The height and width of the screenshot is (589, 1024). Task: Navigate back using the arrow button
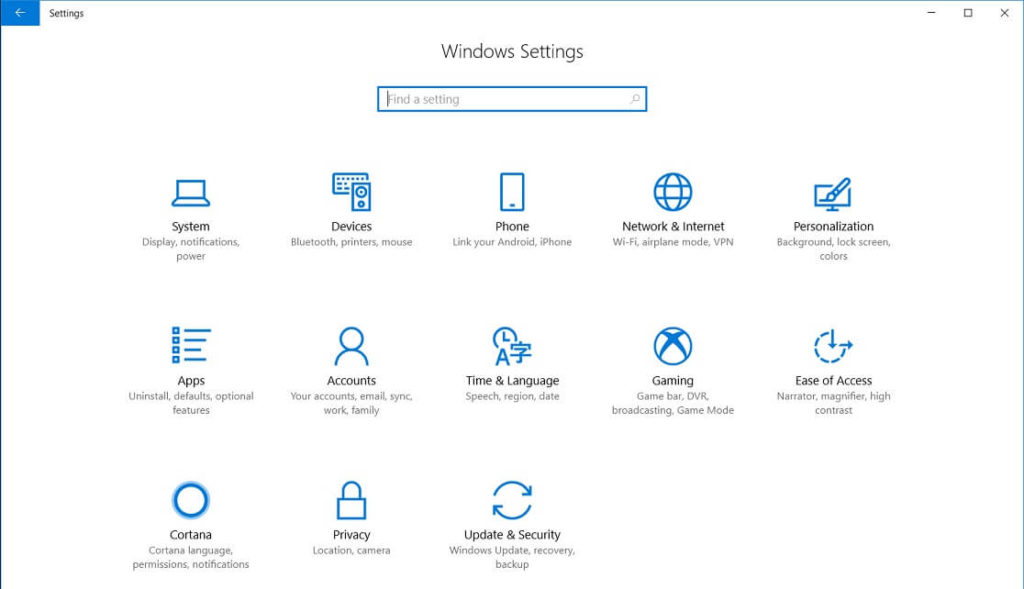(x=20, y=13)
